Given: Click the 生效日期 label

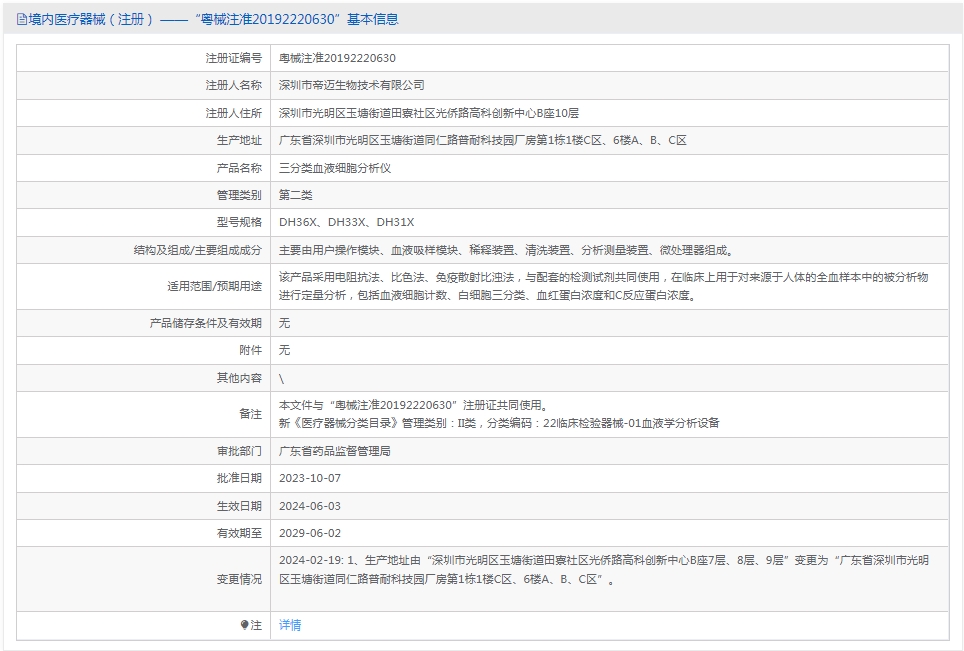Looking at the screenshot, I should coord(239,506).
